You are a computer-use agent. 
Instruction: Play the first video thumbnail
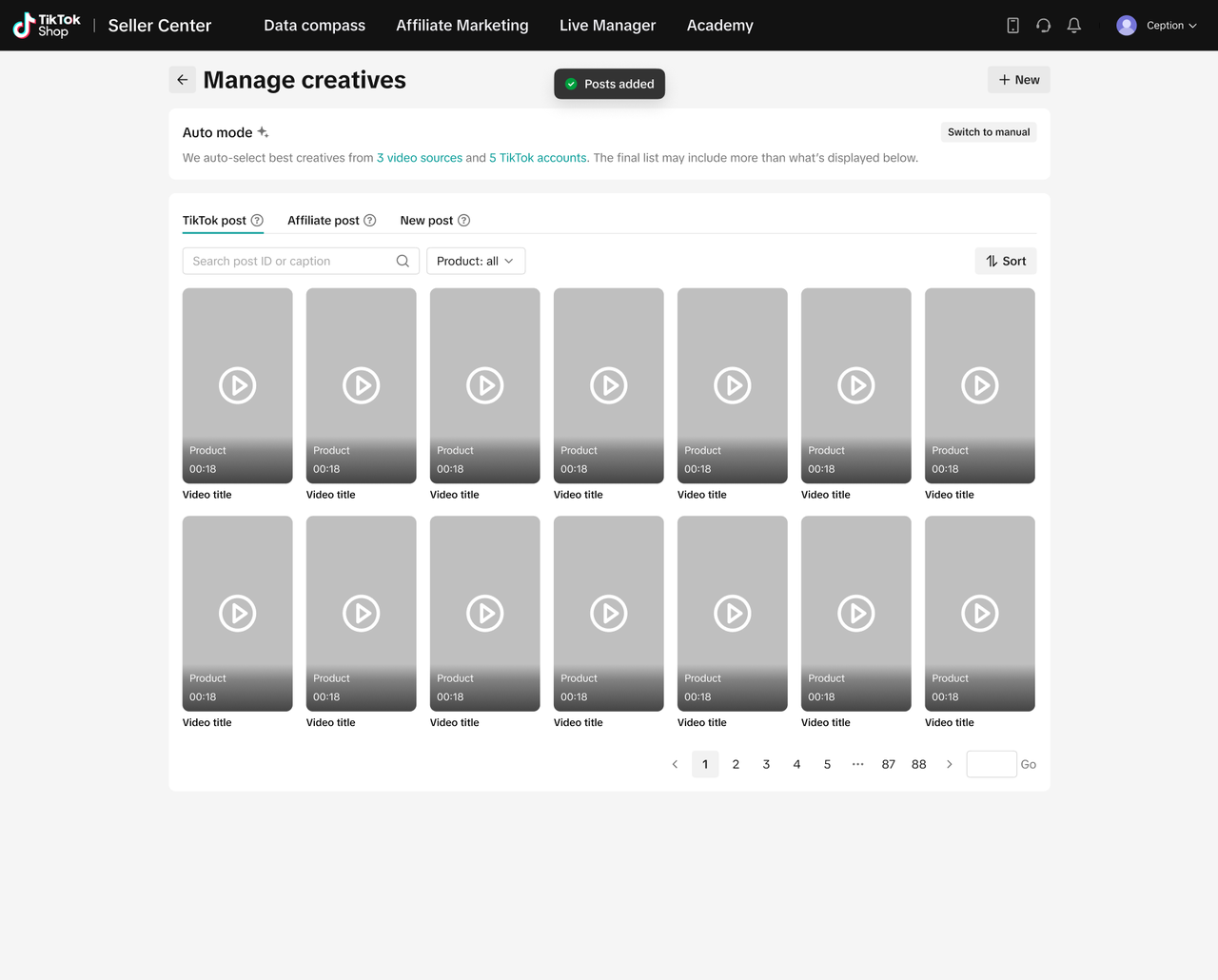tap(237, 385)
